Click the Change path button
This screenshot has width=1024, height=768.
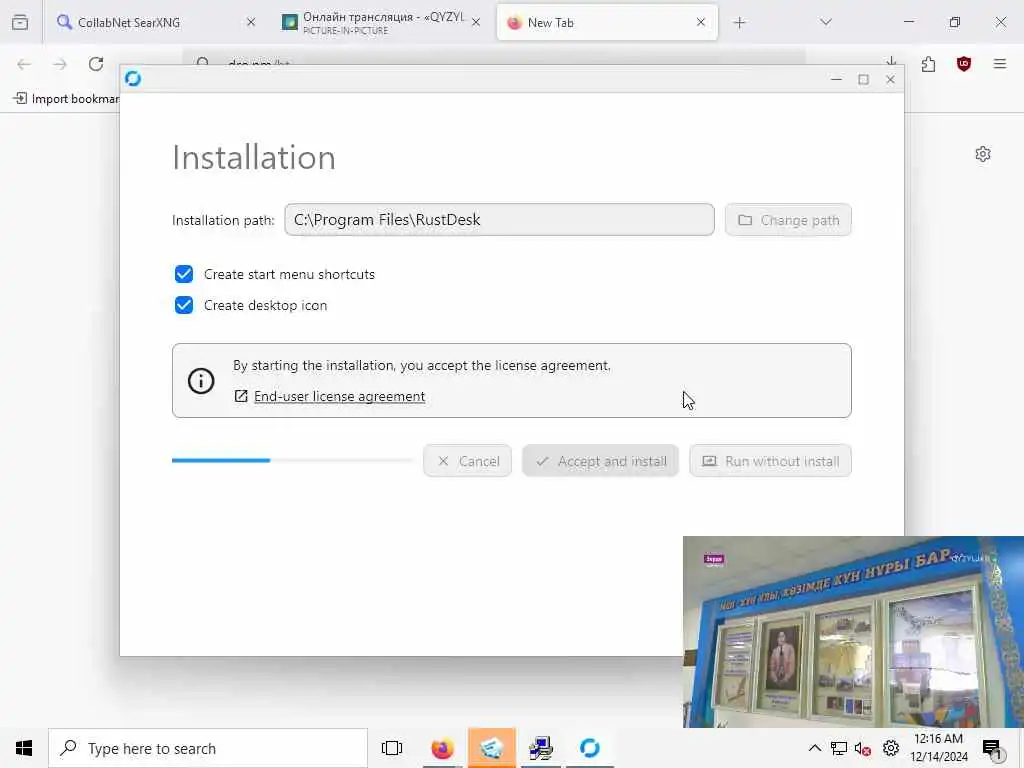(x=788, y=220)
